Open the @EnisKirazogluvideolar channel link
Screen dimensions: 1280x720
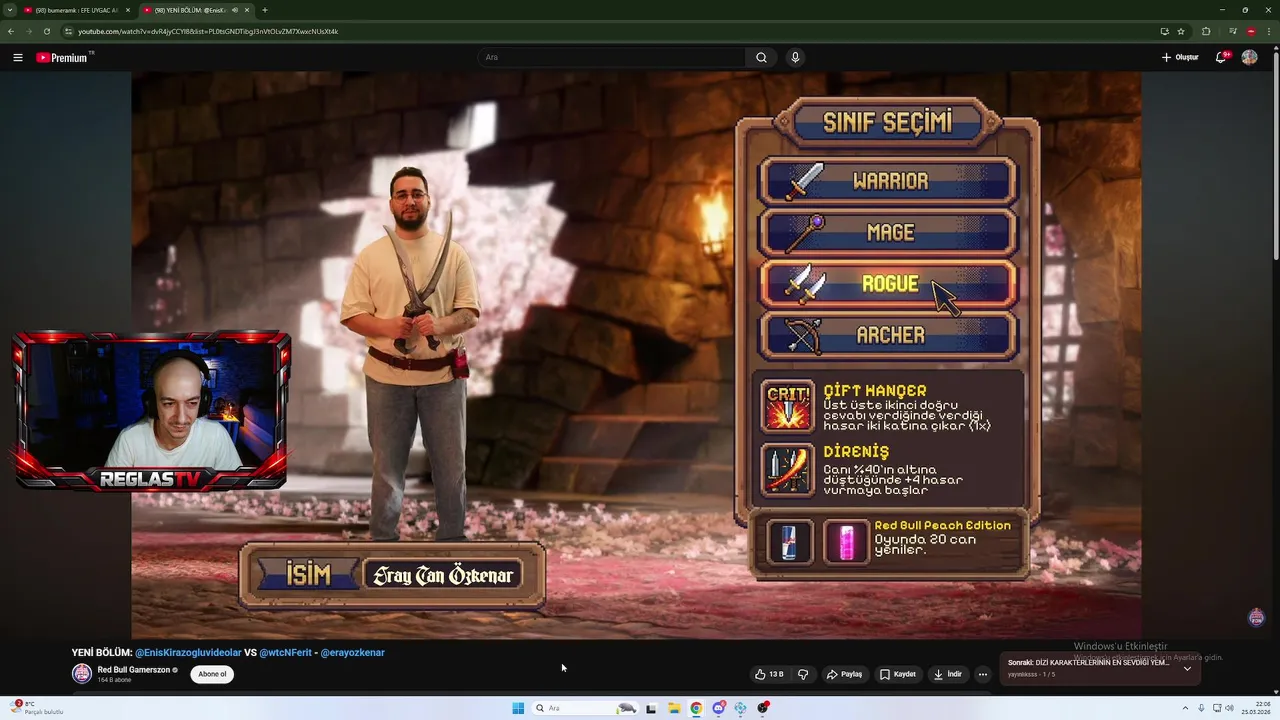[x=188, y=652]
